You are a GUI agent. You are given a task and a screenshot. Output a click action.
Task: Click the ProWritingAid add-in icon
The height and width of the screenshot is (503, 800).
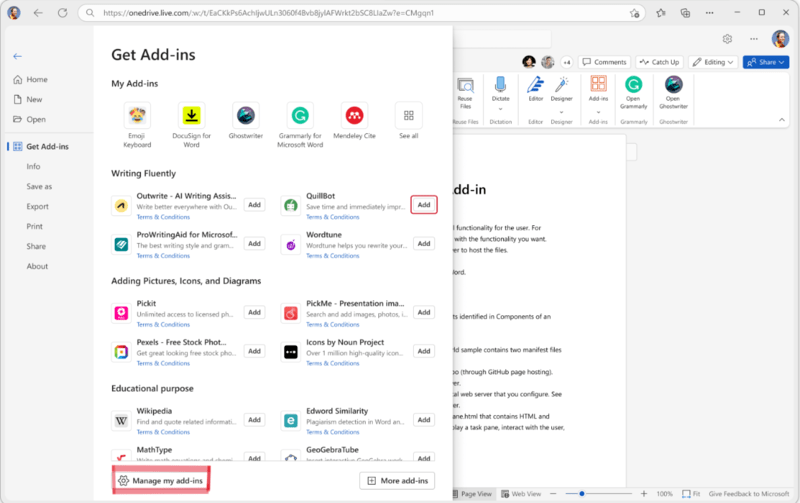pos(121,244)
